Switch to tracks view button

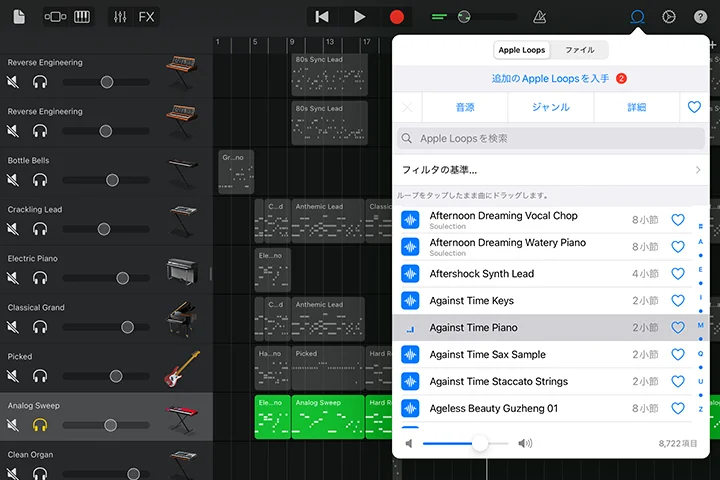click(x=55, y=17)
